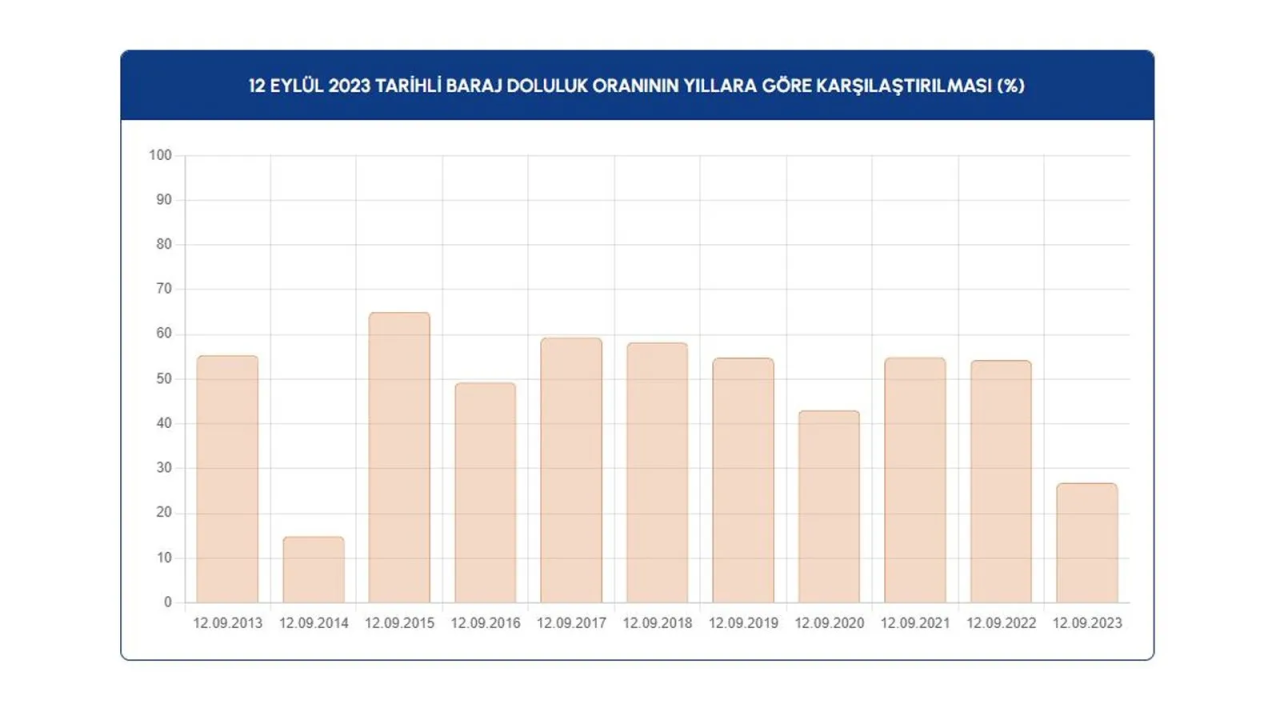
Task: Click the 100 label on the y-axis
Action: point(160,155)
